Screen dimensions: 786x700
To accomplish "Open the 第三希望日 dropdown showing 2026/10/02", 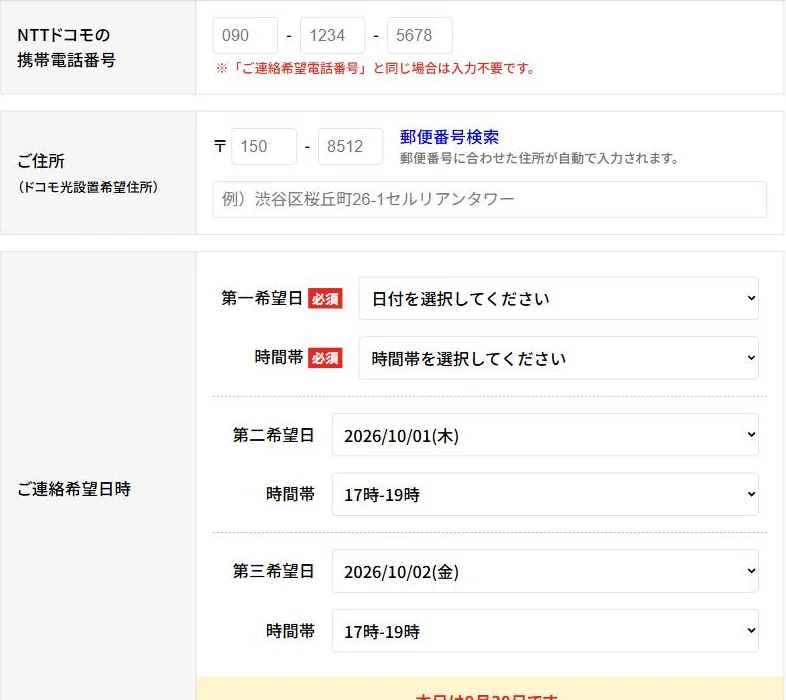I will [545, 571].
